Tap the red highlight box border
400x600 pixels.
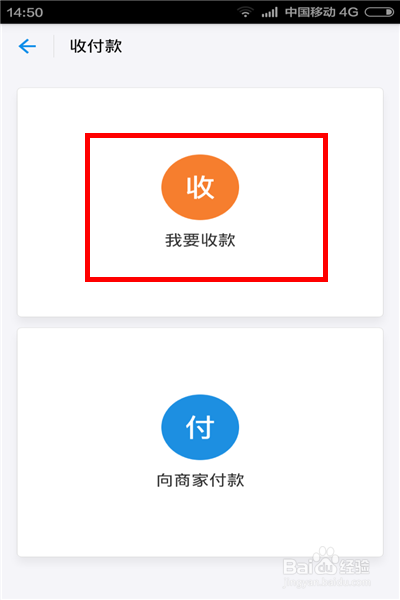tap(206, 135)
